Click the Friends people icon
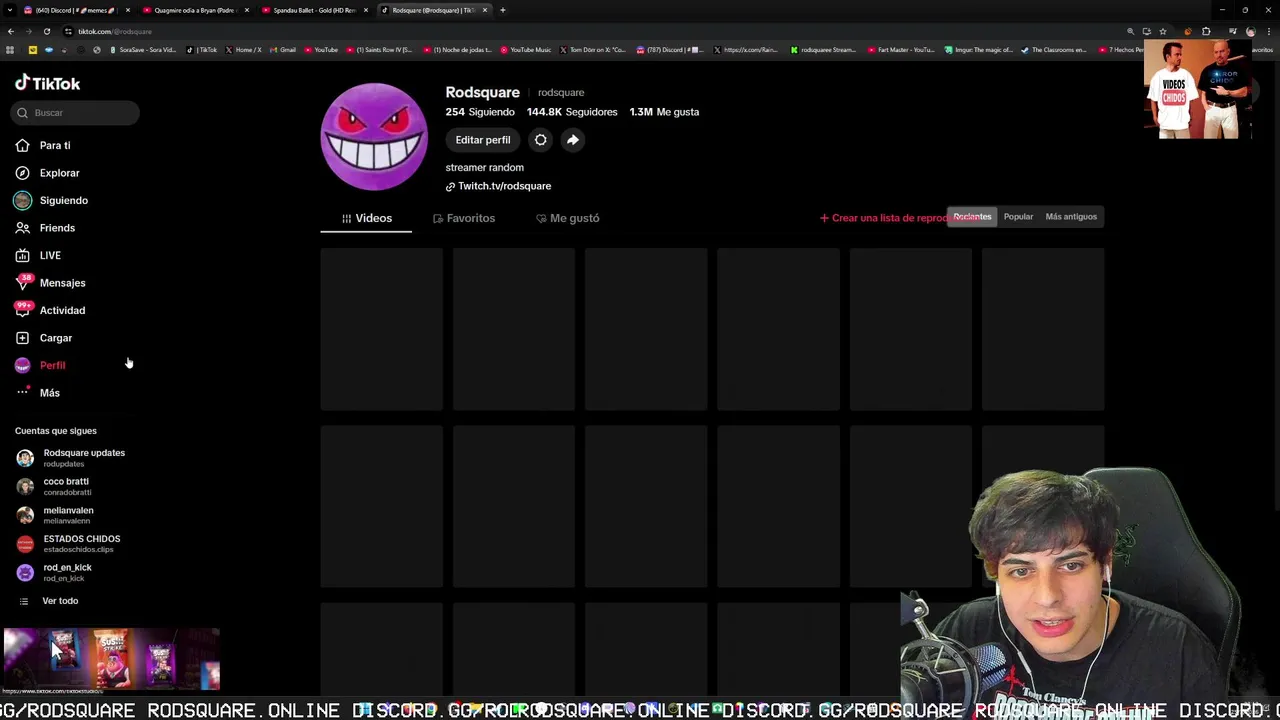 click(23, 228)
